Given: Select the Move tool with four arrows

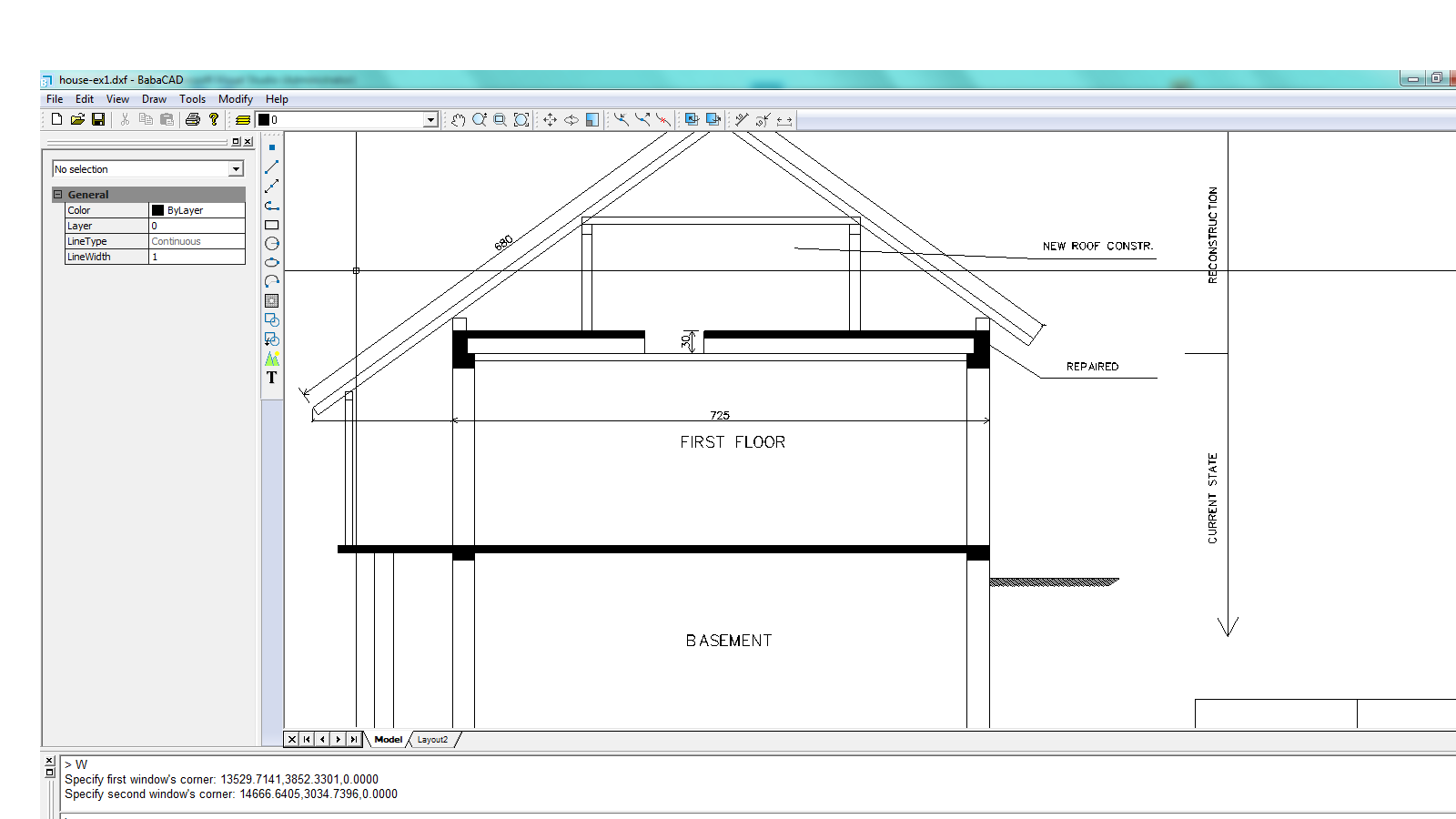Looking at the screenshot, I should (x=550, y=119).
